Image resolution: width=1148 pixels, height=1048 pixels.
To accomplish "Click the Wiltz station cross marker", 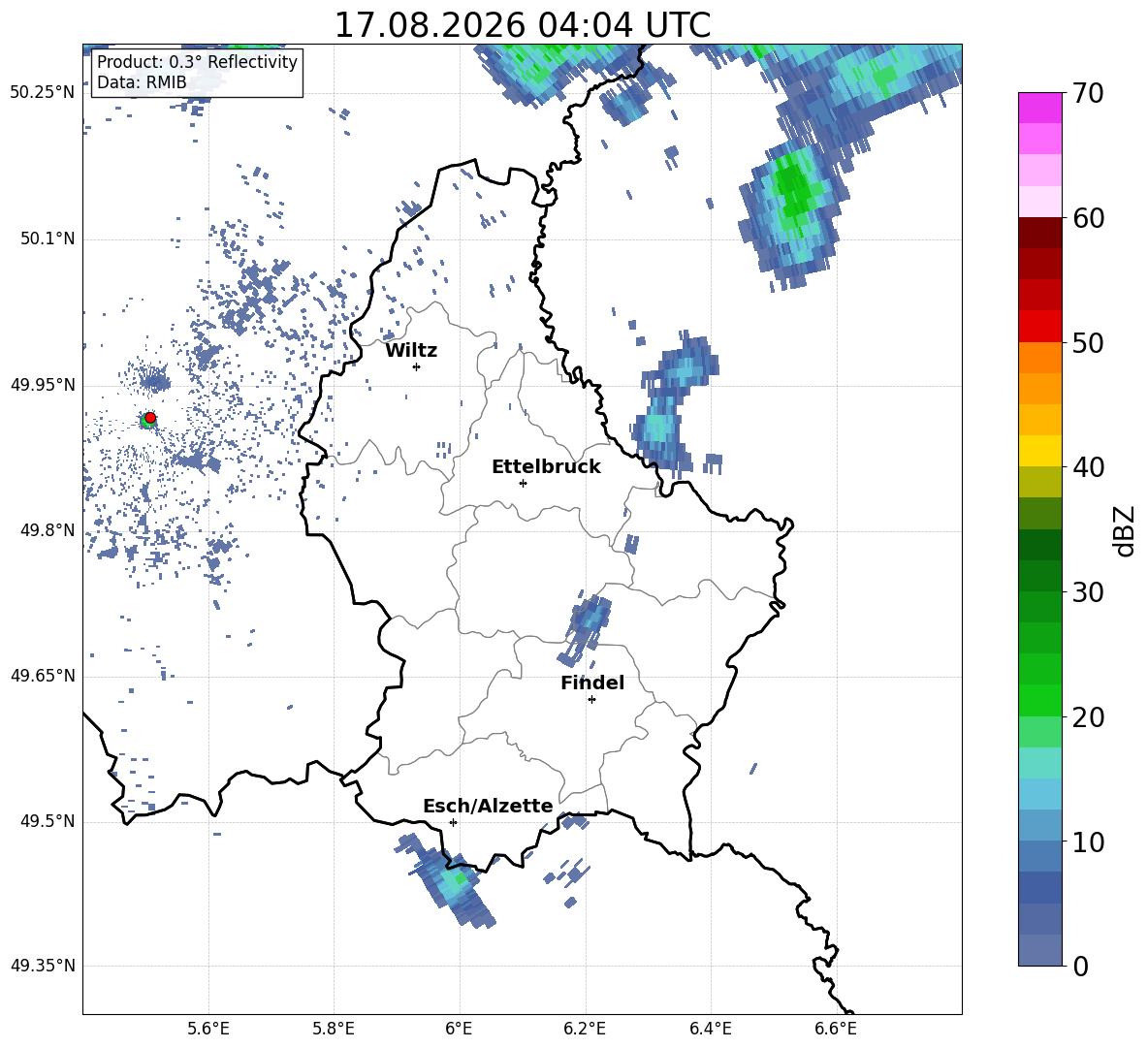I will pos(417,366).
